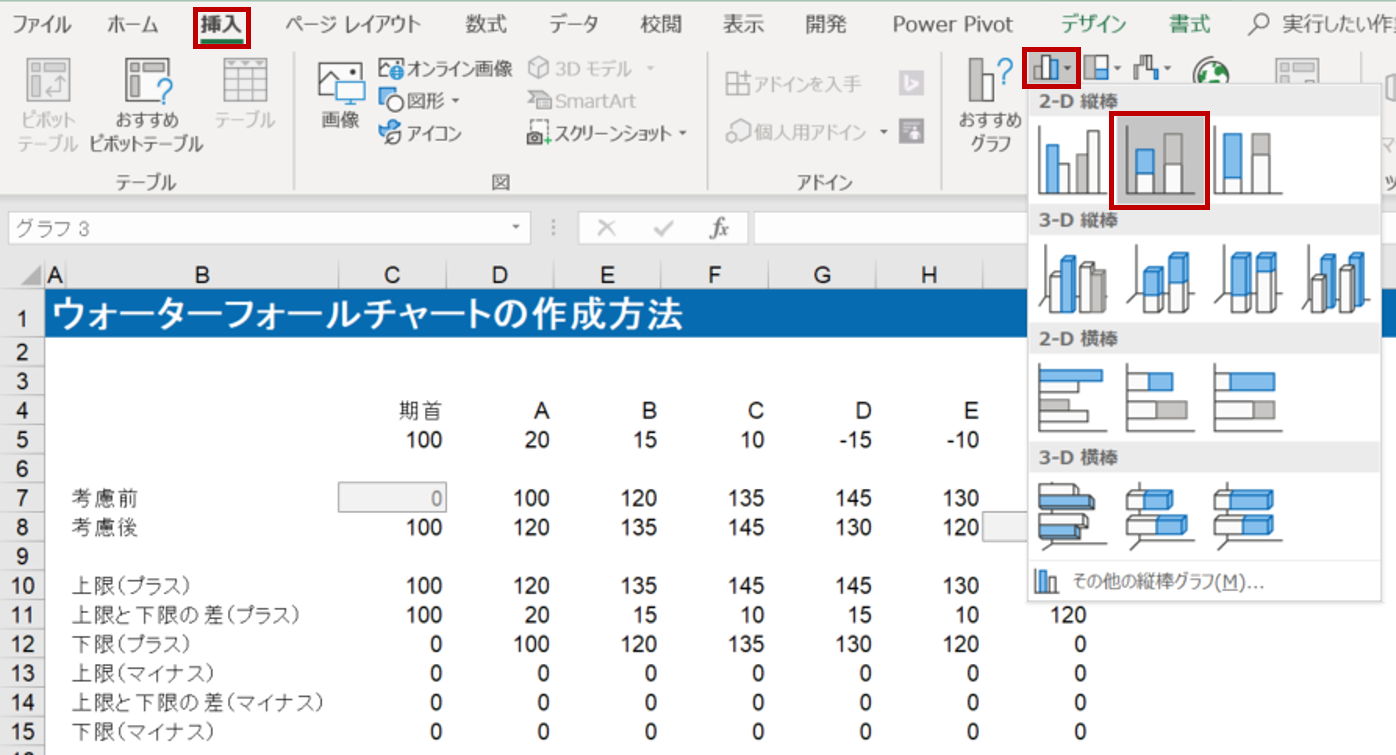This screenshot has width=1396, height=755.
Task: Switch to the データ tab
Action: 574,25
